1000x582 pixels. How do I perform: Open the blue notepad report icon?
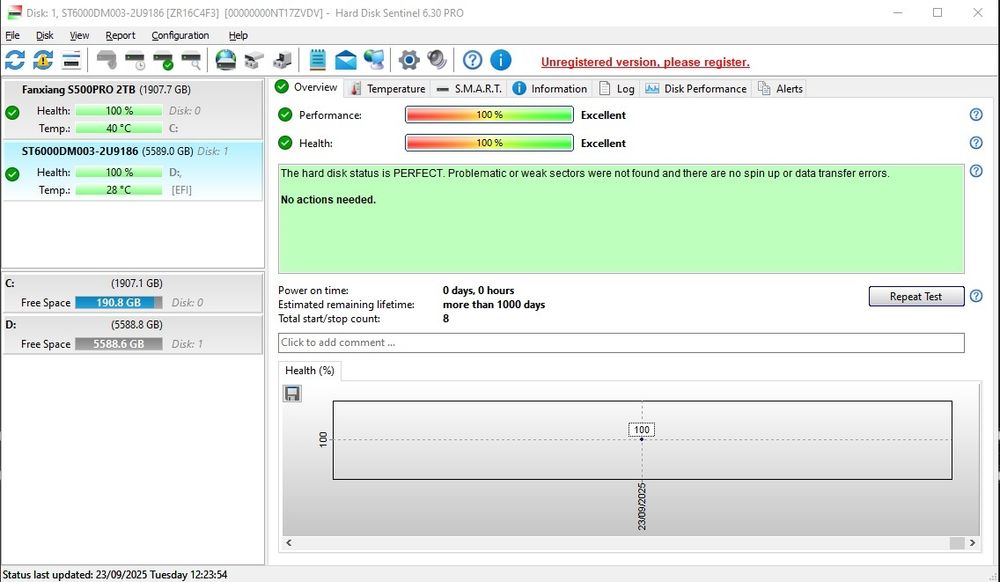(318, 61)
